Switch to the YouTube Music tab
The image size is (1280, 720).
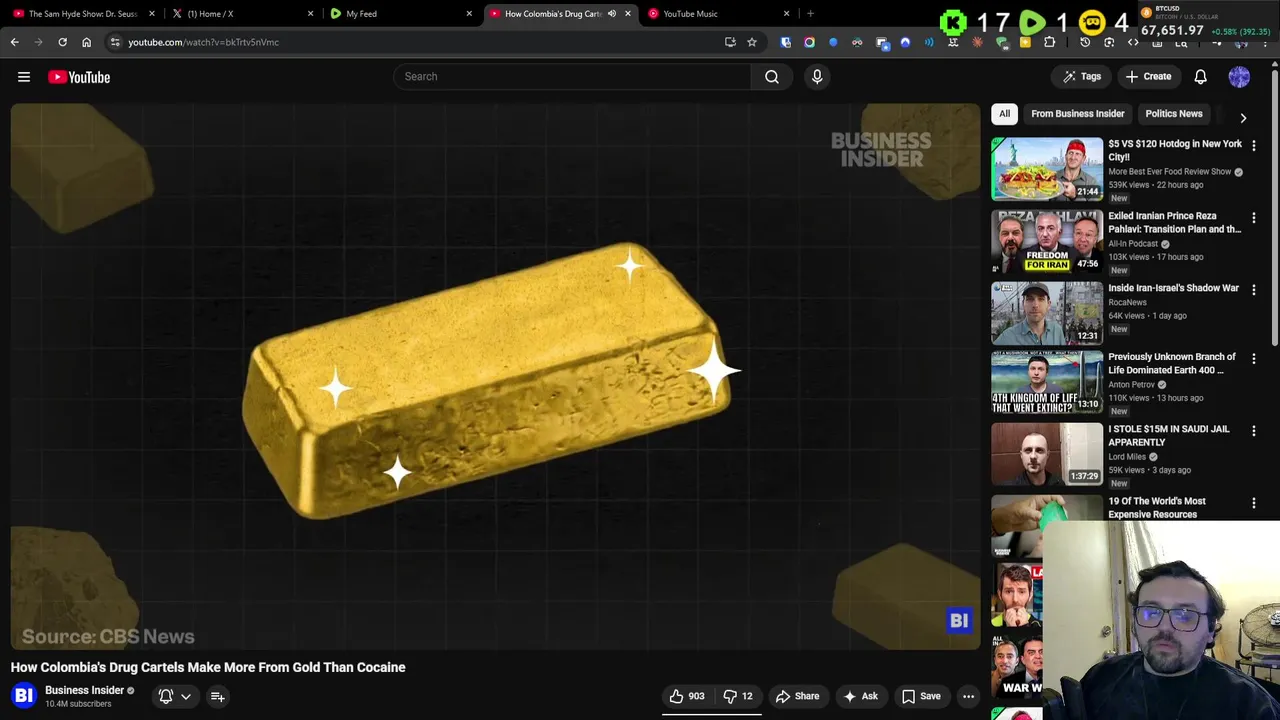tap(718, 14)
